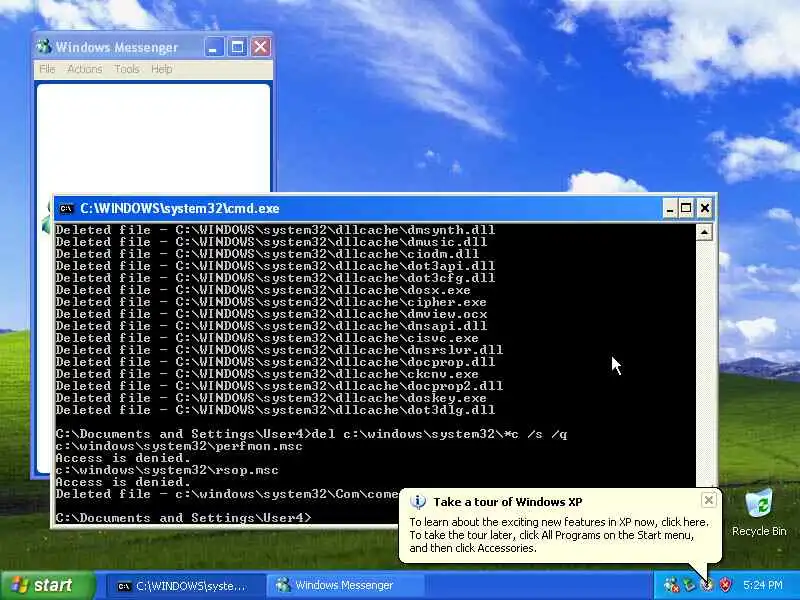
Task: Click the line ending in dmsynth.dll
Action: click(x=276, y=230)
